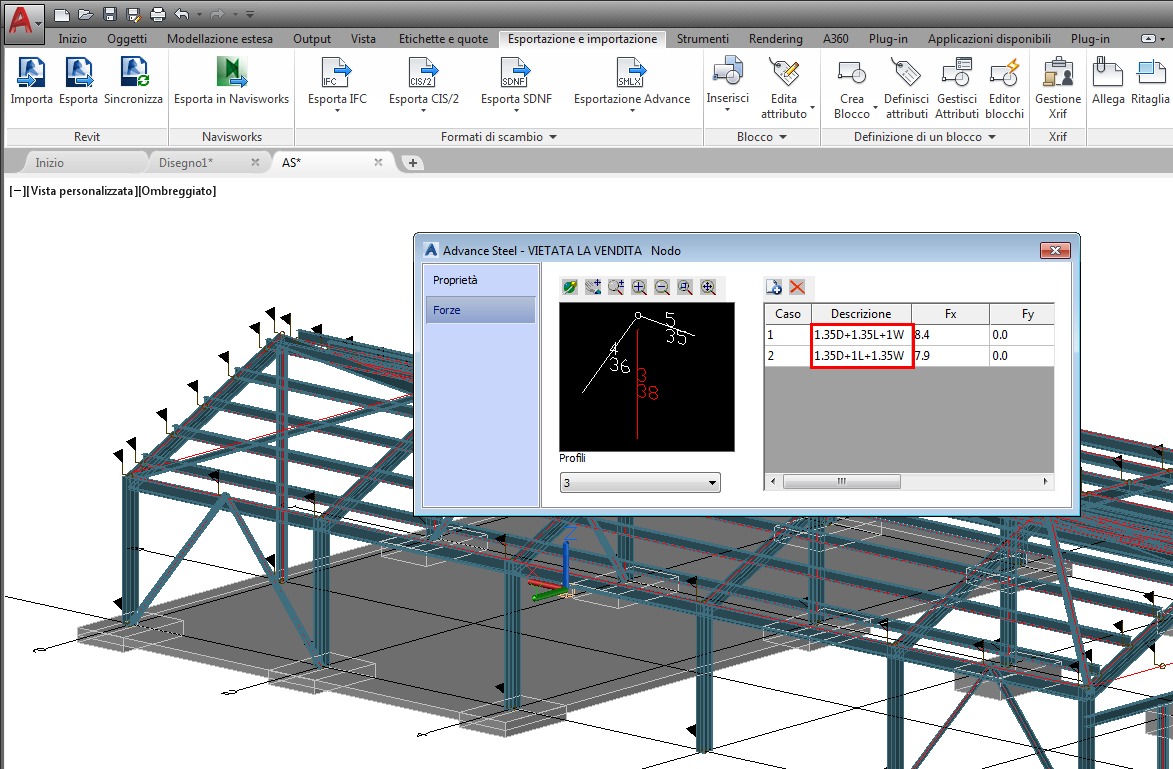Click the Importa Revit icon

31,72
